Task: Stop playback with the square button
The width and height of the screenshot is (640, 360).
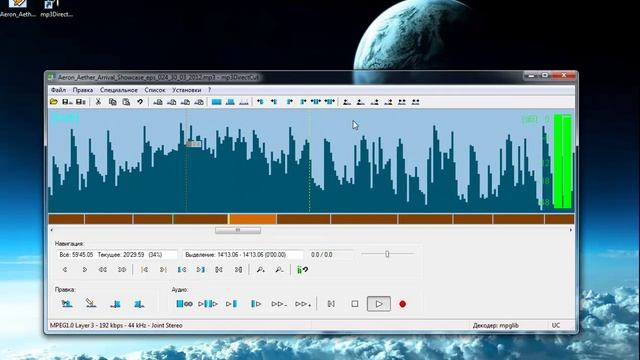Action: (355, 304)
